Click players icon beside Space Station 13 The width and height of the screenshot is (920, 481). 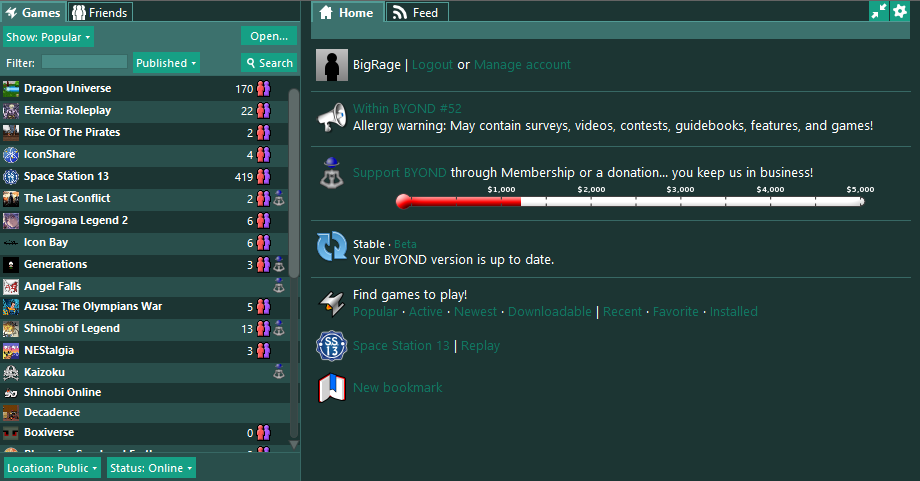pyautogui.click(x=263, y=177)
